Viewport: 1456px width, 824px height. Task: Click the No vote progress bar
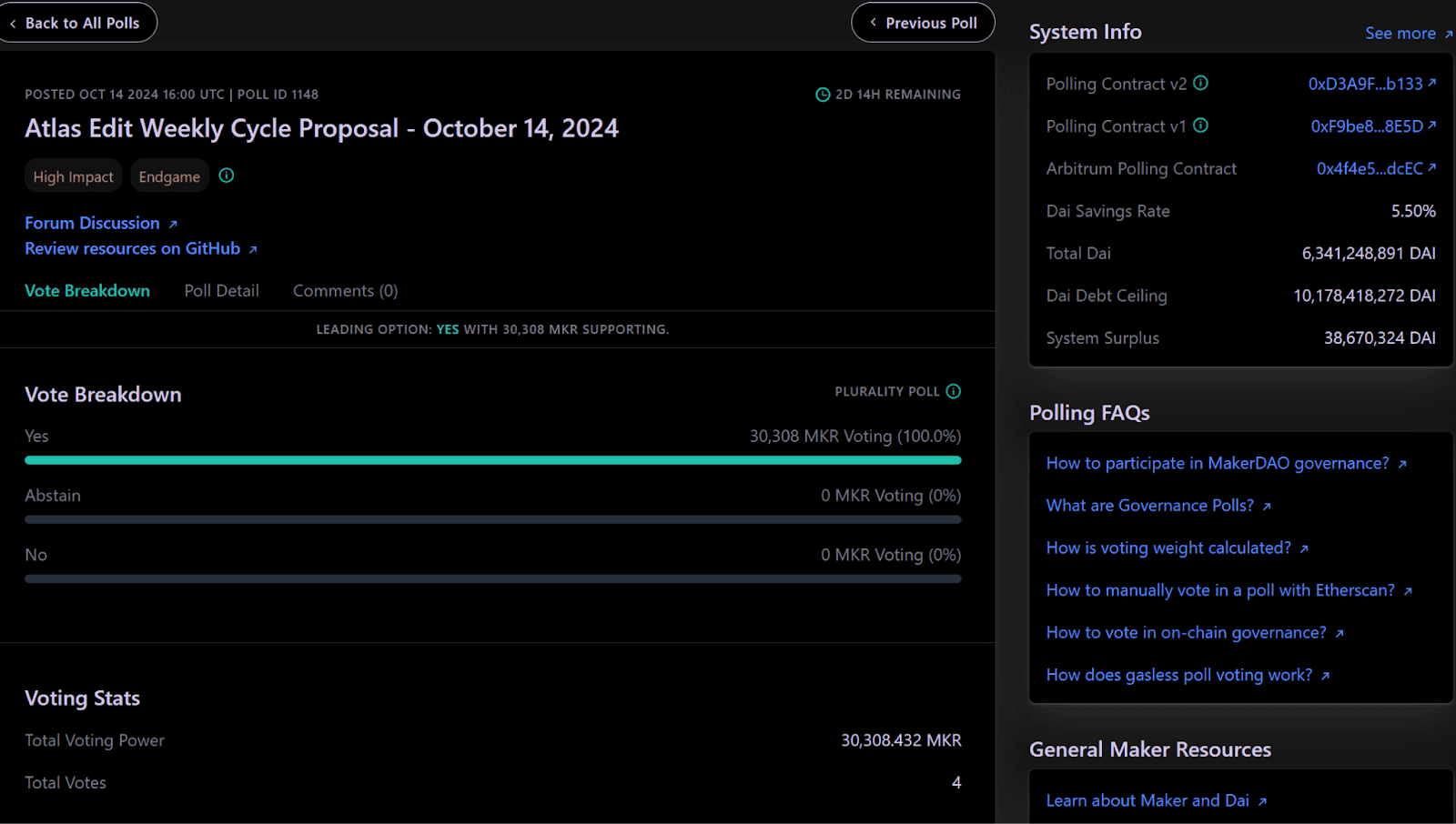pyautogui.click(x=493, y=578)
